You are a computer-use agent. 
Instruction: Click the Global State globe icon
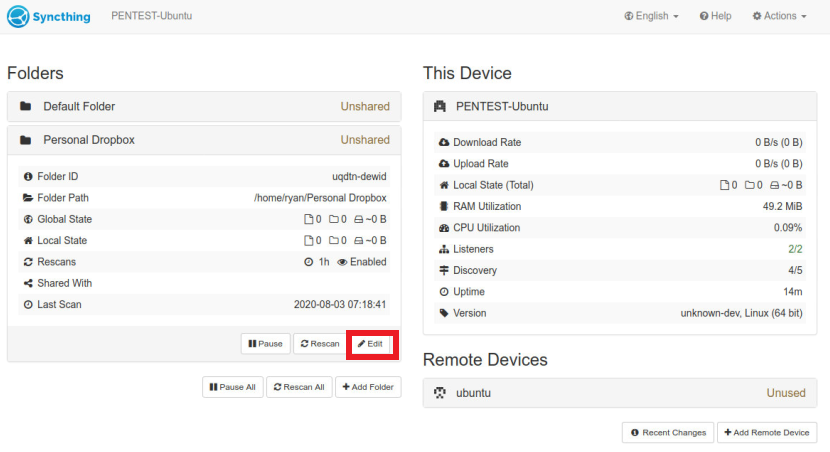coord(28,219)
